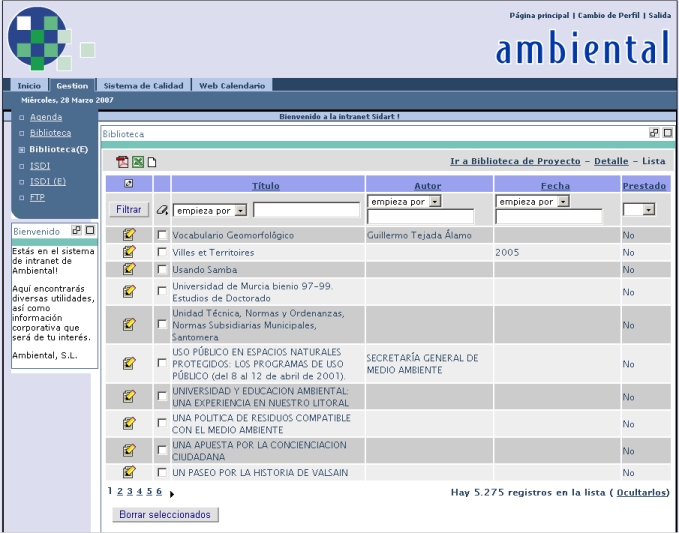Edit Unidad Técnica, Normas record icon

129,324
